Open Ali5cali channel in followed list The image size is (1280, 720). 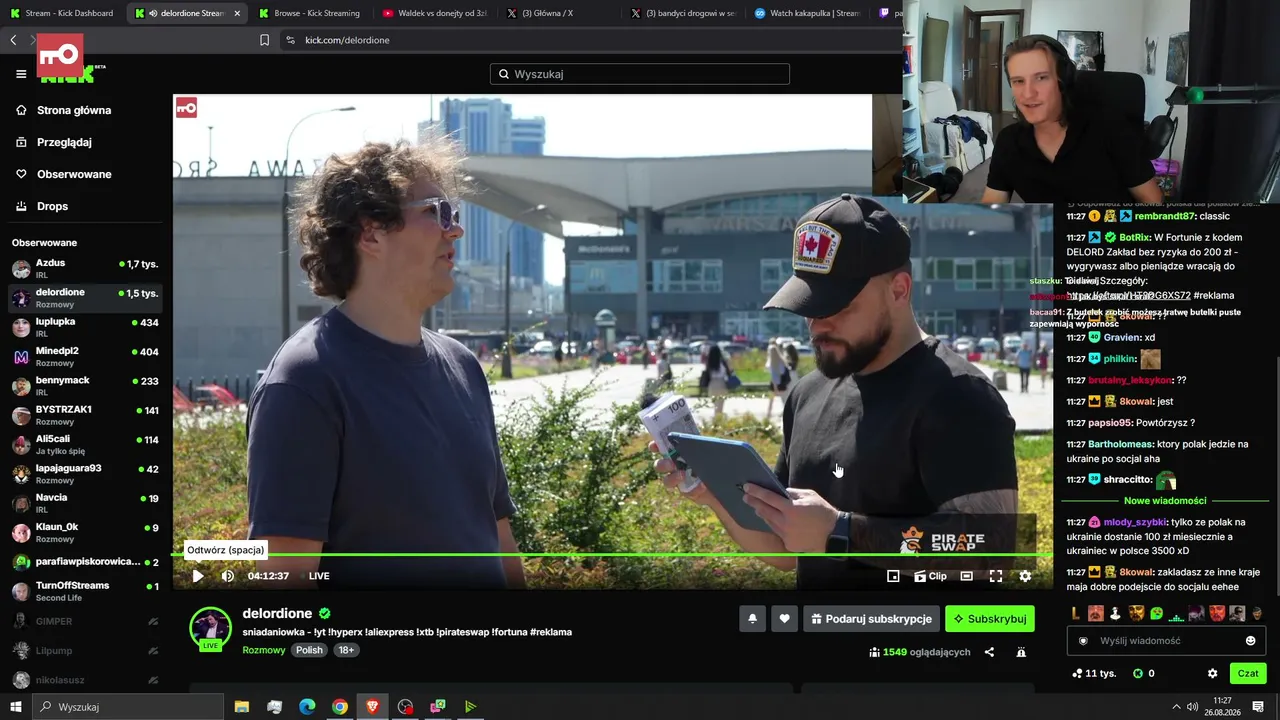coord(85,445)
